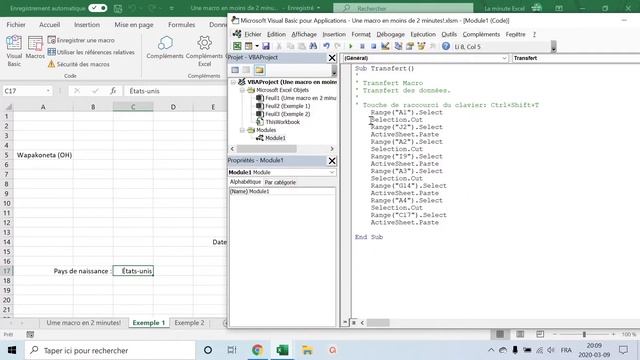Click the Reset (stop) icon in VBA toolbar

coord(373,47)
